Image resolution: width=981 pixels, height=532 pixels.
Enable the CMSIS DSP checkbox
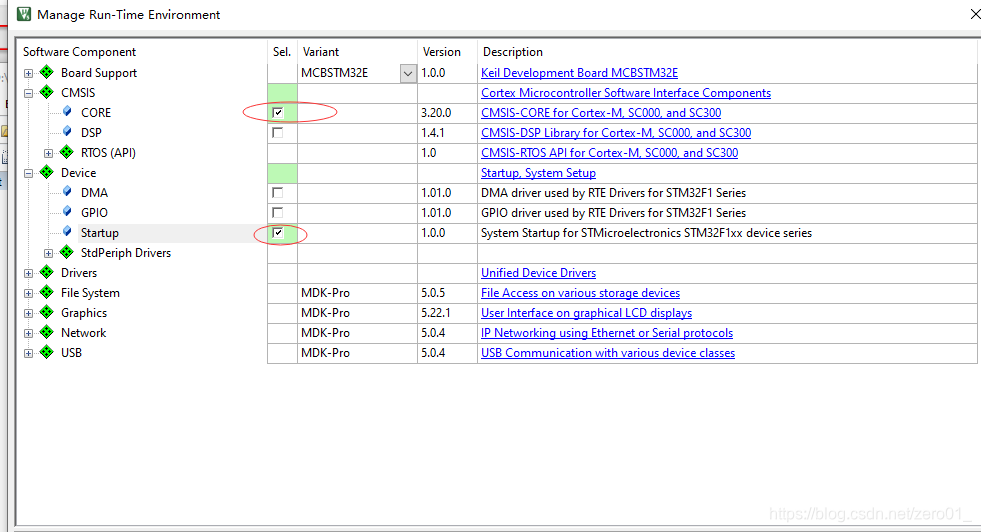(x=278, y=133)
